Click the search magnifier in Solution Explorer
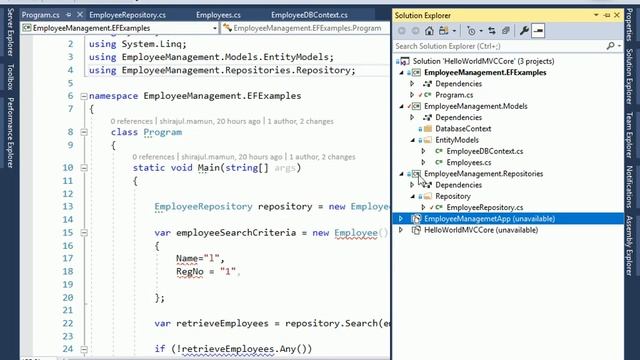This screenshot has height=360, width=640. coord(611,46)
